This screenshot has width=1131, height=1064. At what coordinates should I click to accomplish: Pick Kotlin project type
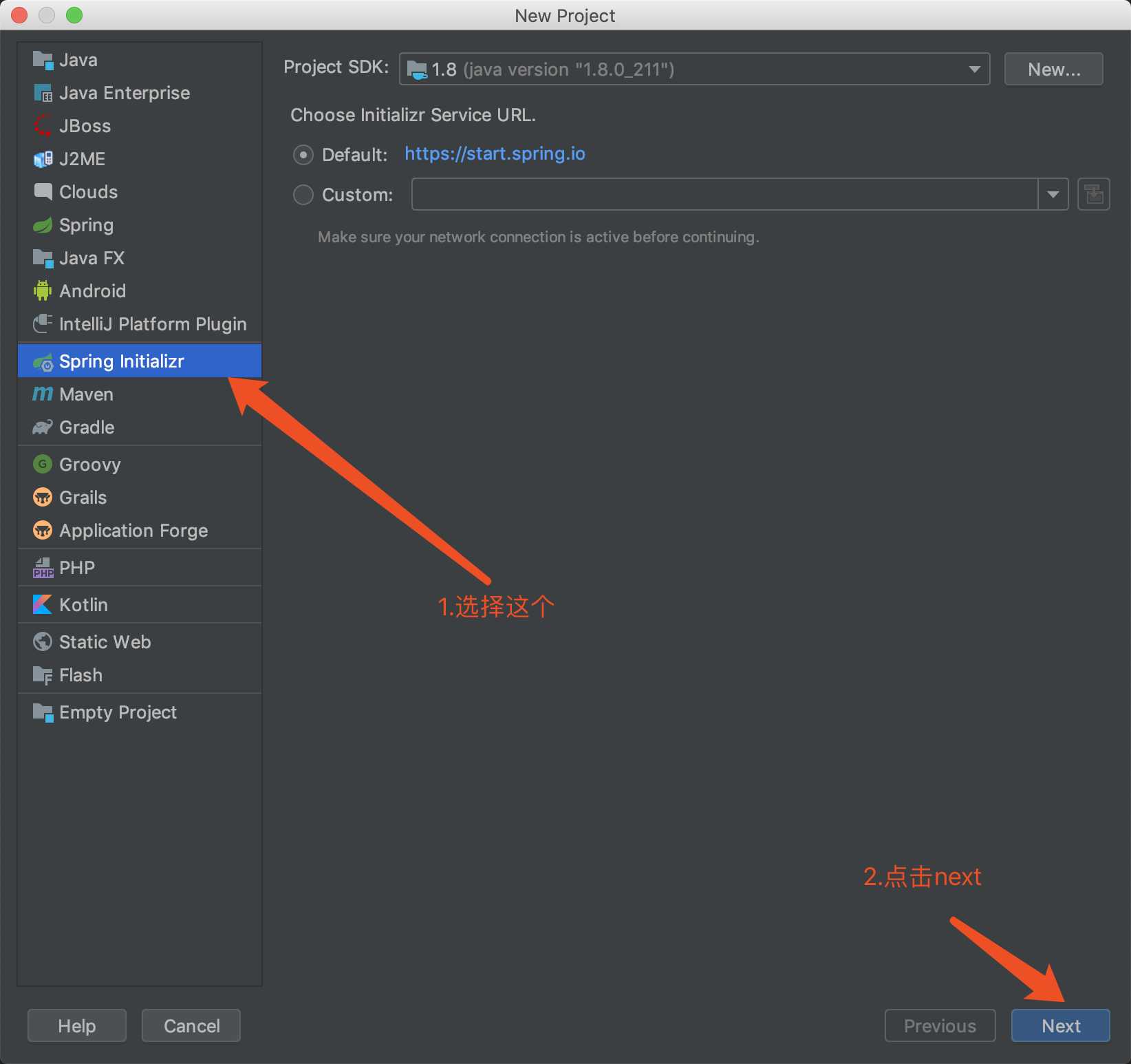coord(140,605)
